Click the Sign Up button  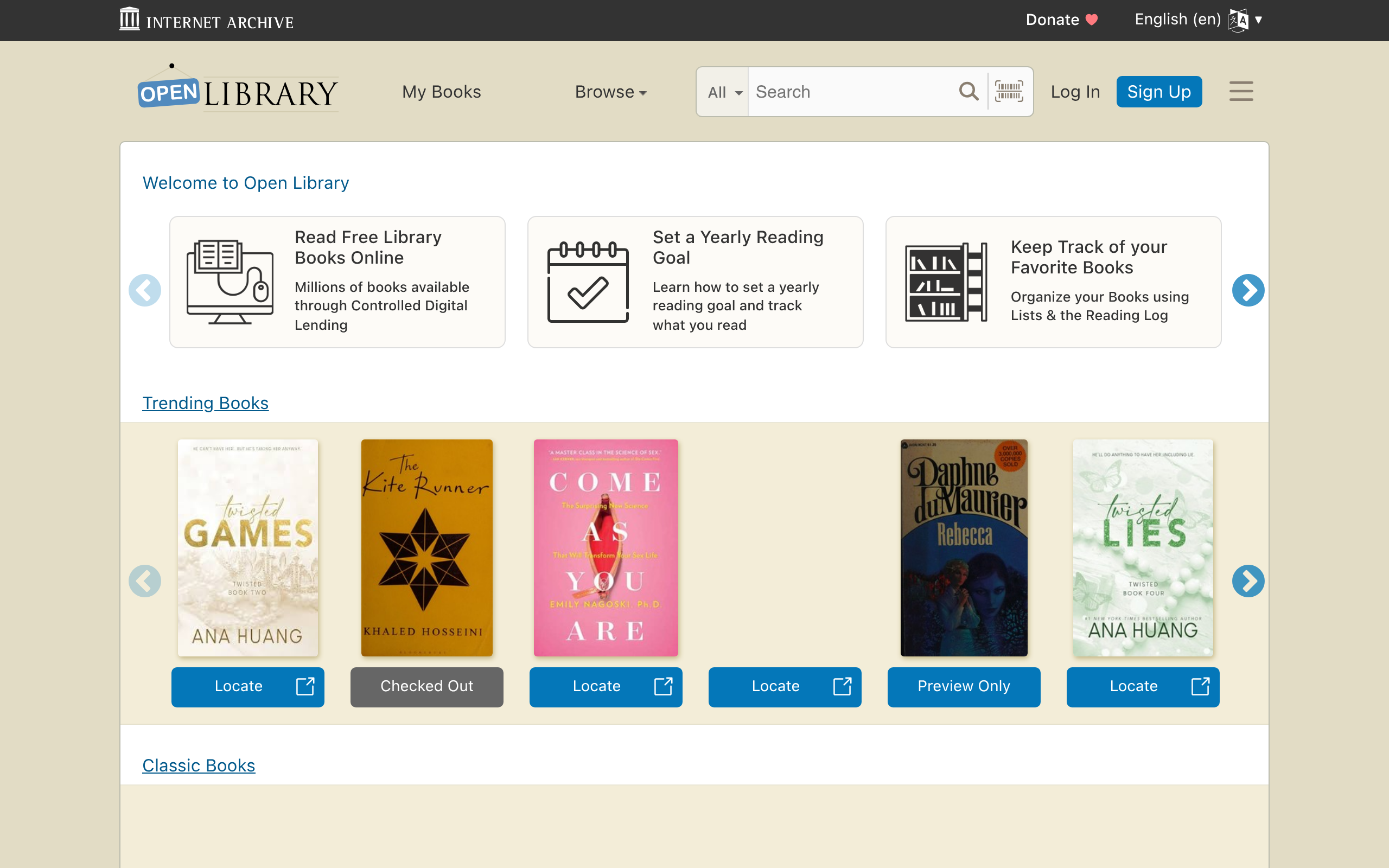coord(1159,91)
